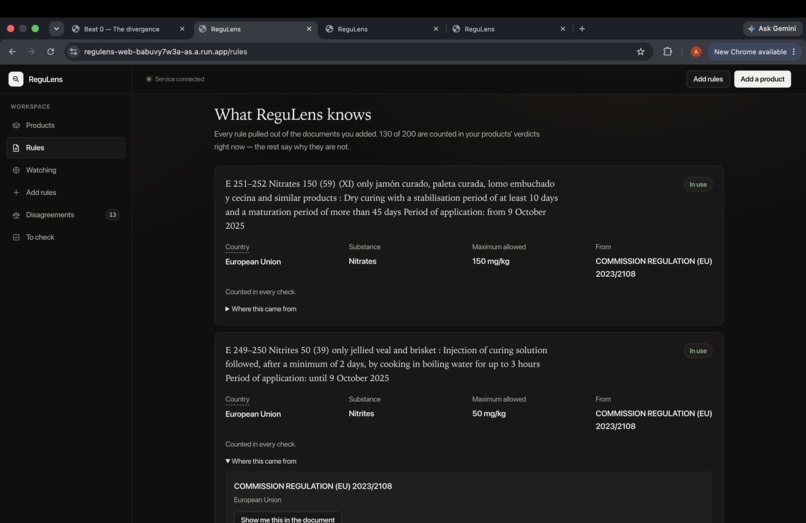Go back with the browser back arrow

pyautogui.click(x=12, y=51)
